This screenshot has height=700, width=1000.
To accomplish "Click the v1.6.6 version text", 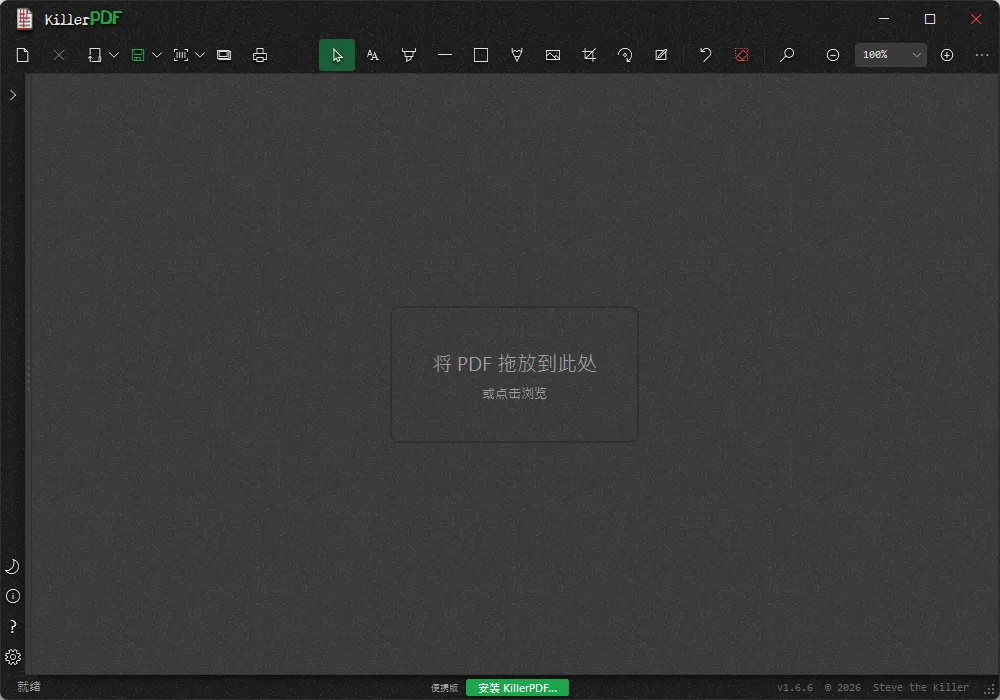I will pyautogui.click(x=795, y=687).
